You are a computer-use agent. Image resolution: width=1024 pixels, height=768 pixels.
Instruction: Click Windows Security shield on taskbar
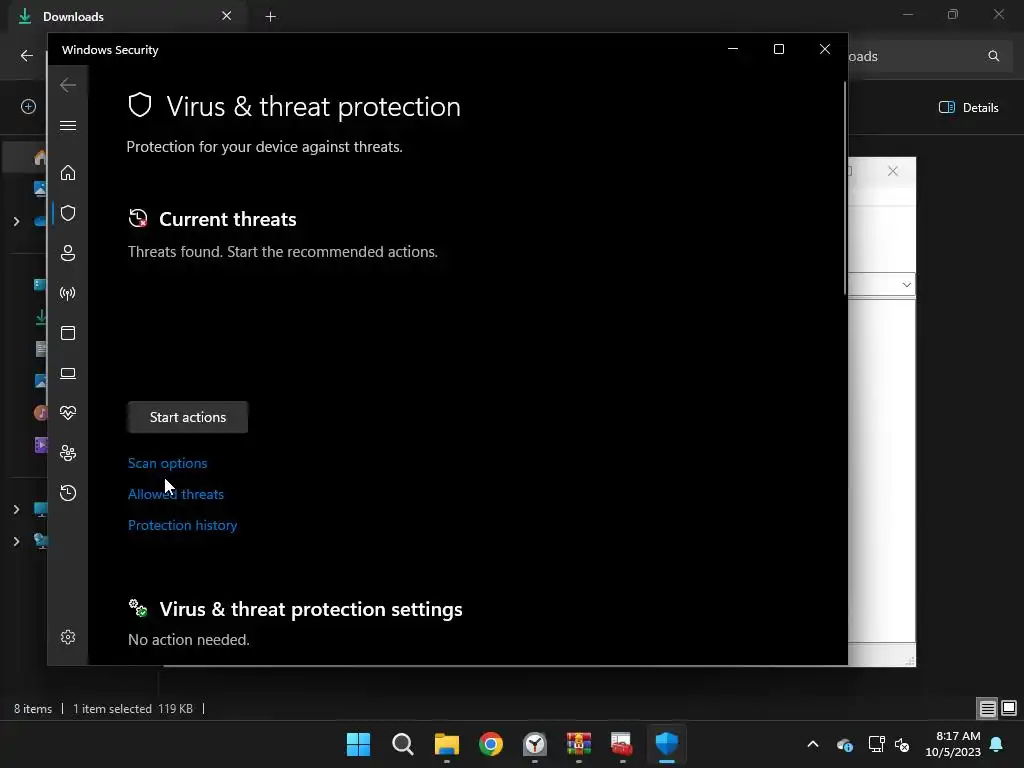tap(667, 744)
